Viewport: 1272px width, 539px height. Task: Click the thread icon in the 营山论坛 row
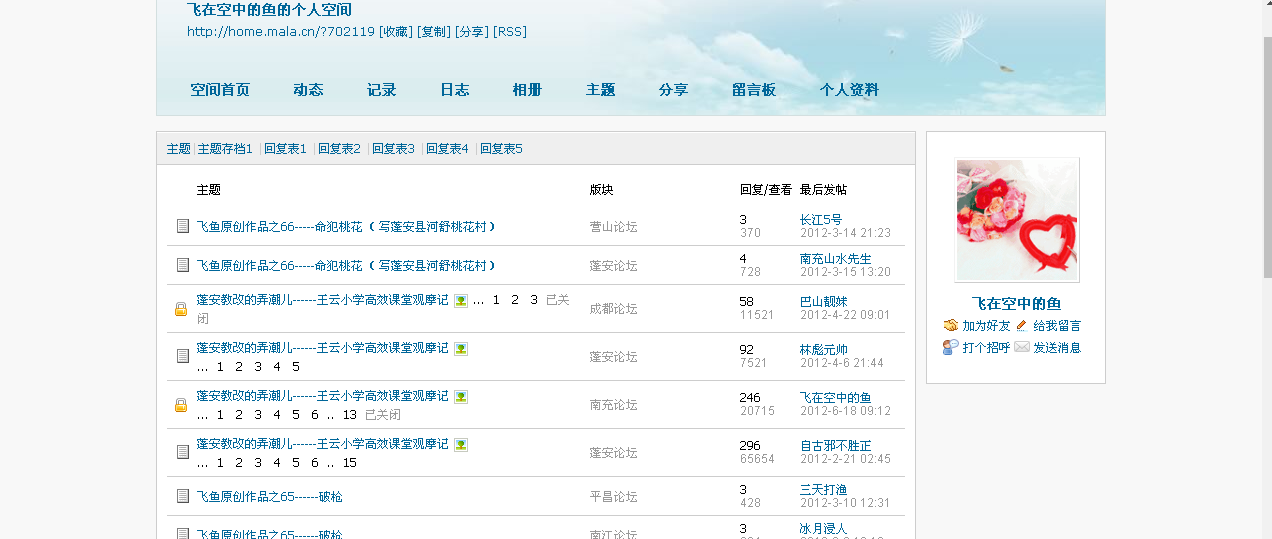182,226
